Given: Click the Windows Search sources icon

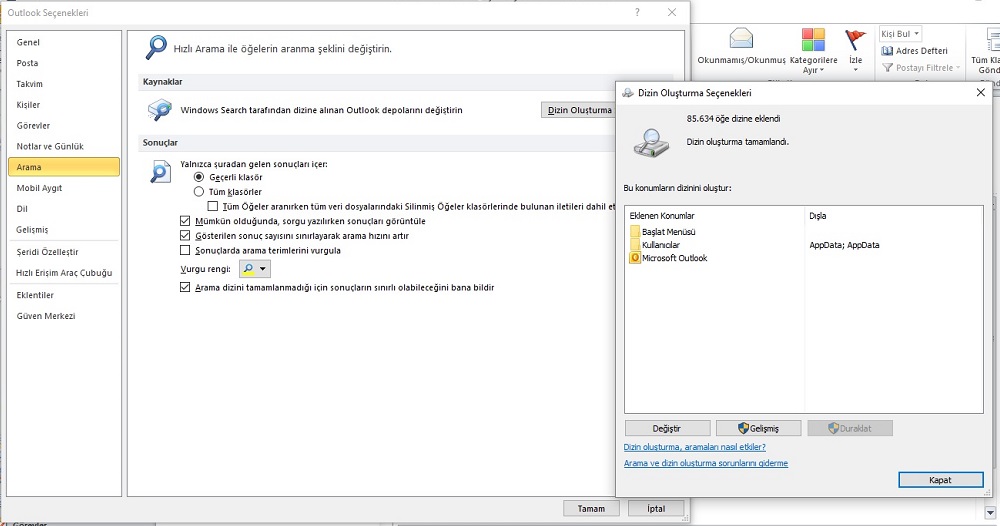Looking at the screenshot, I should pos(159,110).
